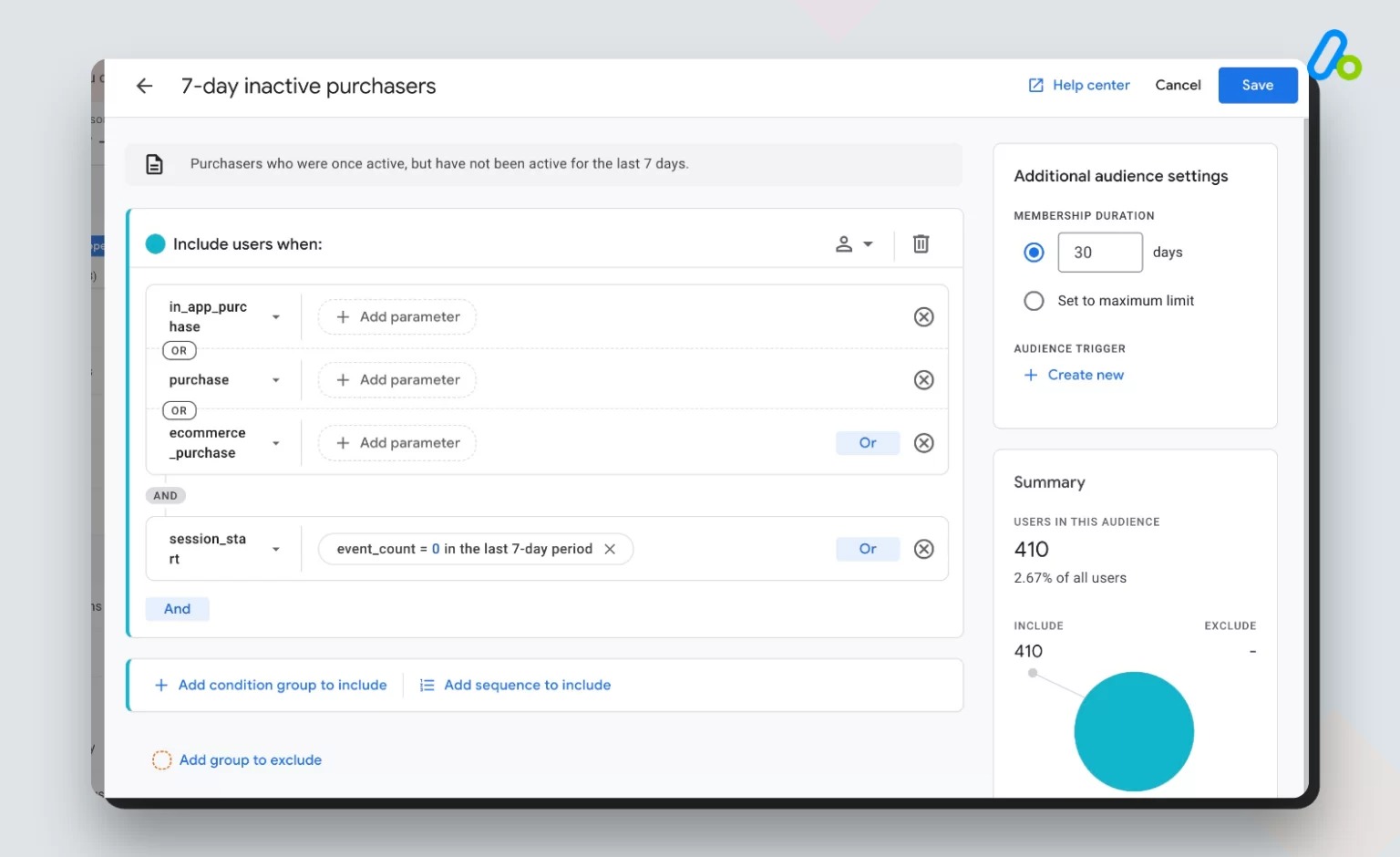Screen dimensions: 1400x857
Task: Remove the in_app_purchase condition
Action: 924,317
